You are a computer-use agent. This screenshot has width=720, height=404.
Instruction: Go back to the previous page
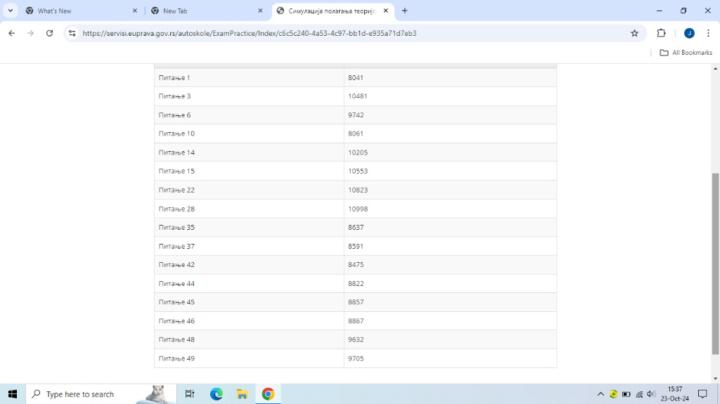(x=12, y=33)
